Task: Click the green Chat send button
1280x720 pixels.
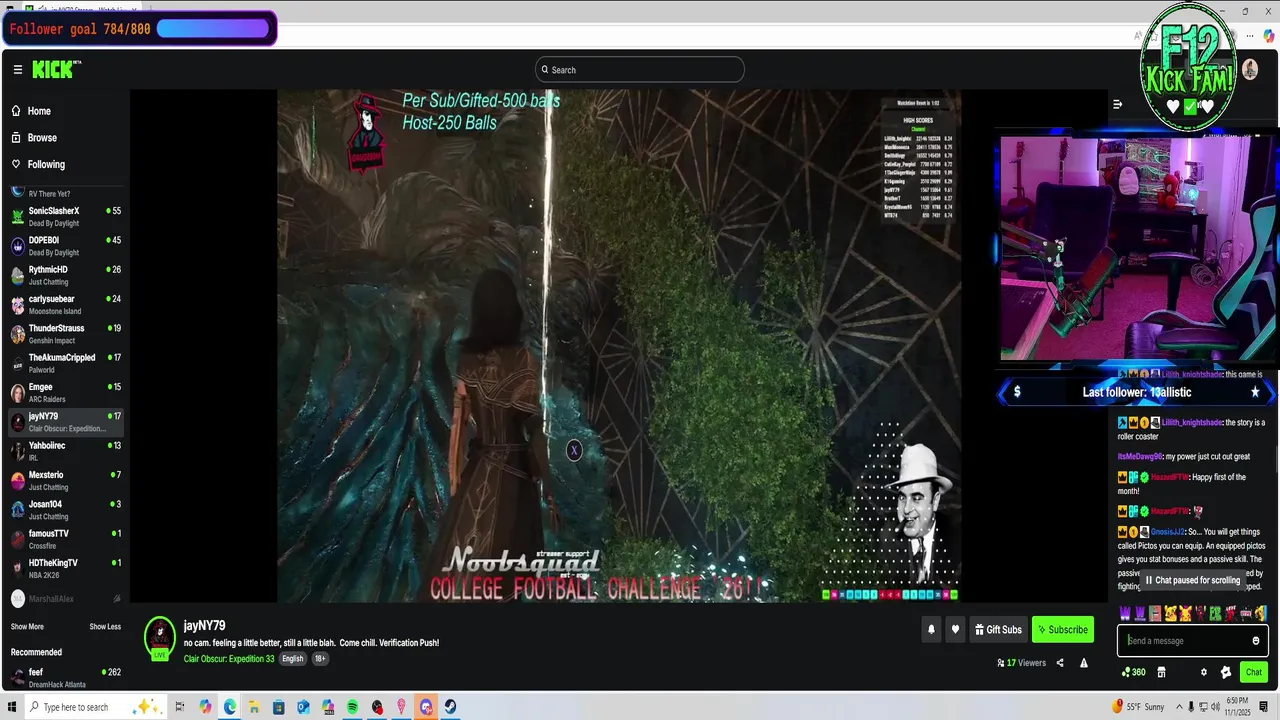Action: point(1253,672)
